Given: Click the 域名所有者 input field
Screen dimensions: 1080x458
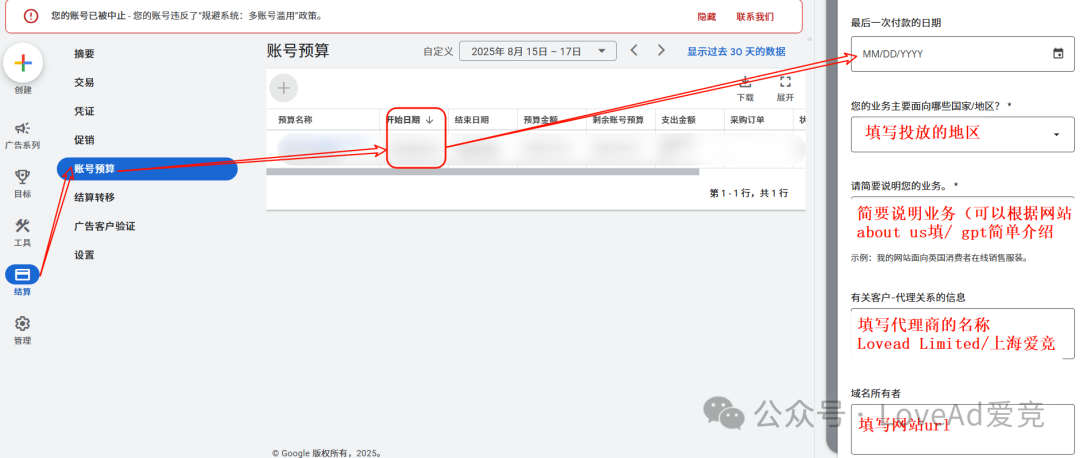Looking at the screenshot, I should click(962, 425).
